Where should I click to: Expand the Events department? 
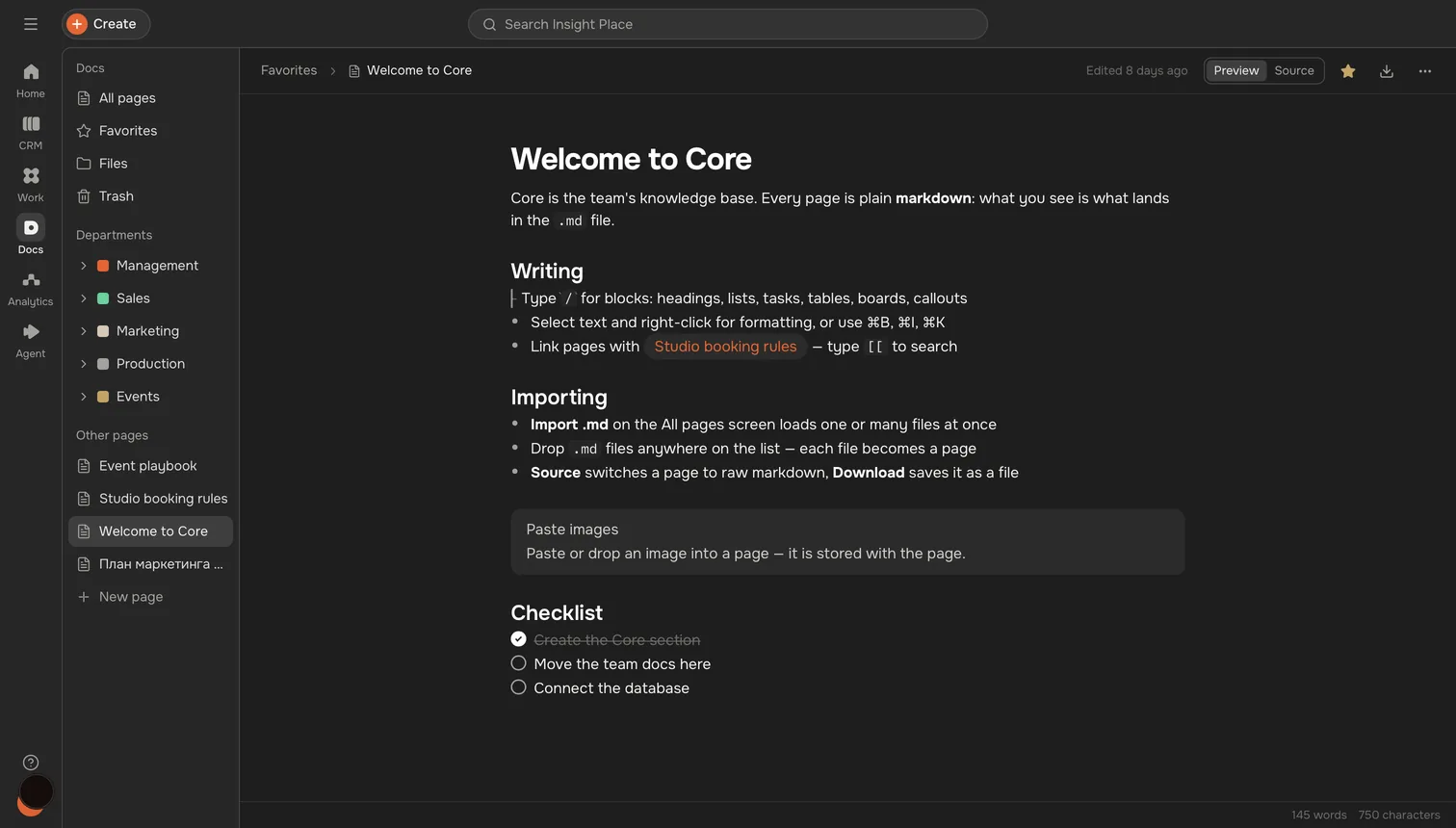coord(84,397)
